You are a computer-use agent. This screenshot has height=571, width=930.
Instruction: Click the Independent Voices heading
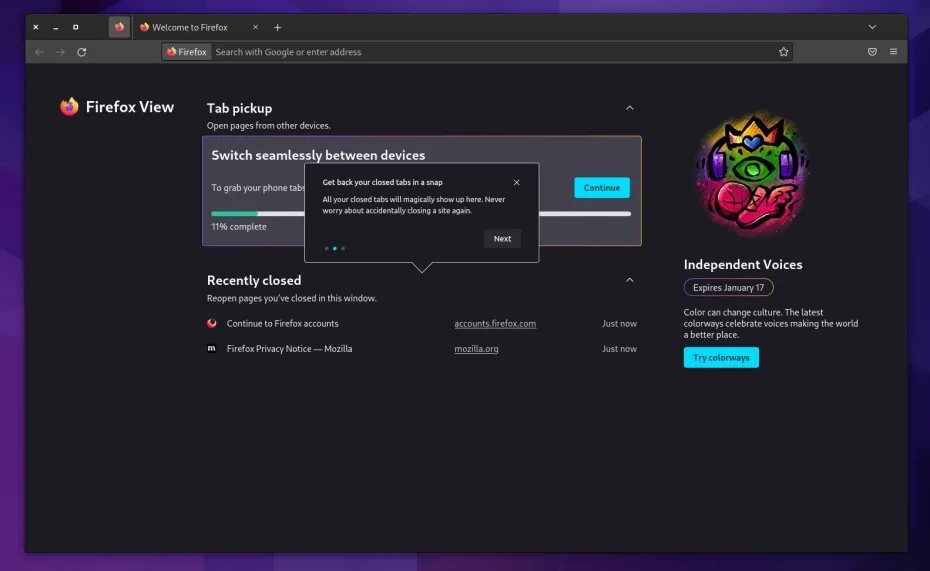click(743, 264)
